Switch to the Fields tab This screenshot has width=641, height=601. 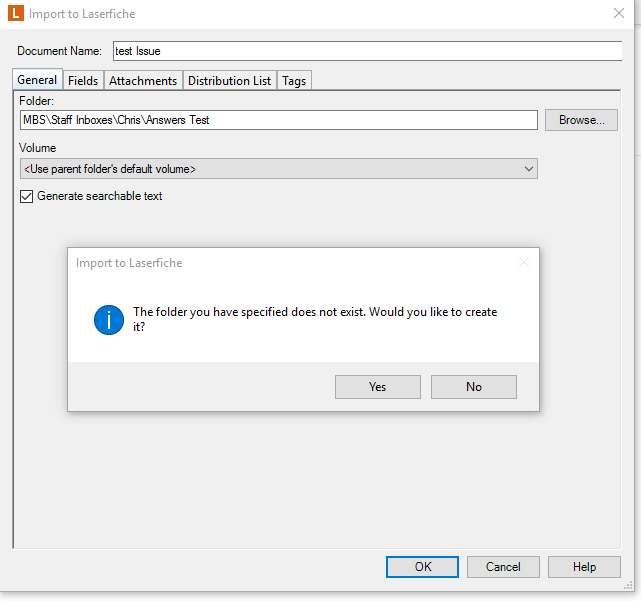click(83, 81)
